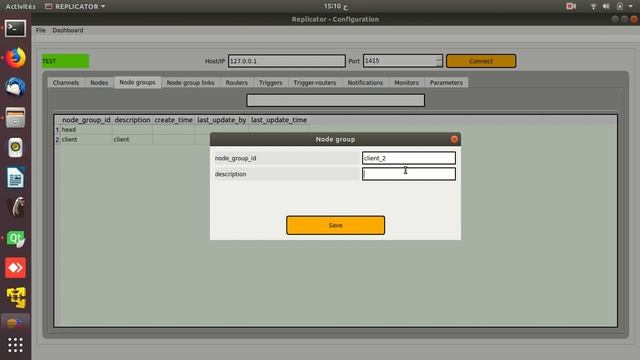Click the Connect button

tap(481, 61)
